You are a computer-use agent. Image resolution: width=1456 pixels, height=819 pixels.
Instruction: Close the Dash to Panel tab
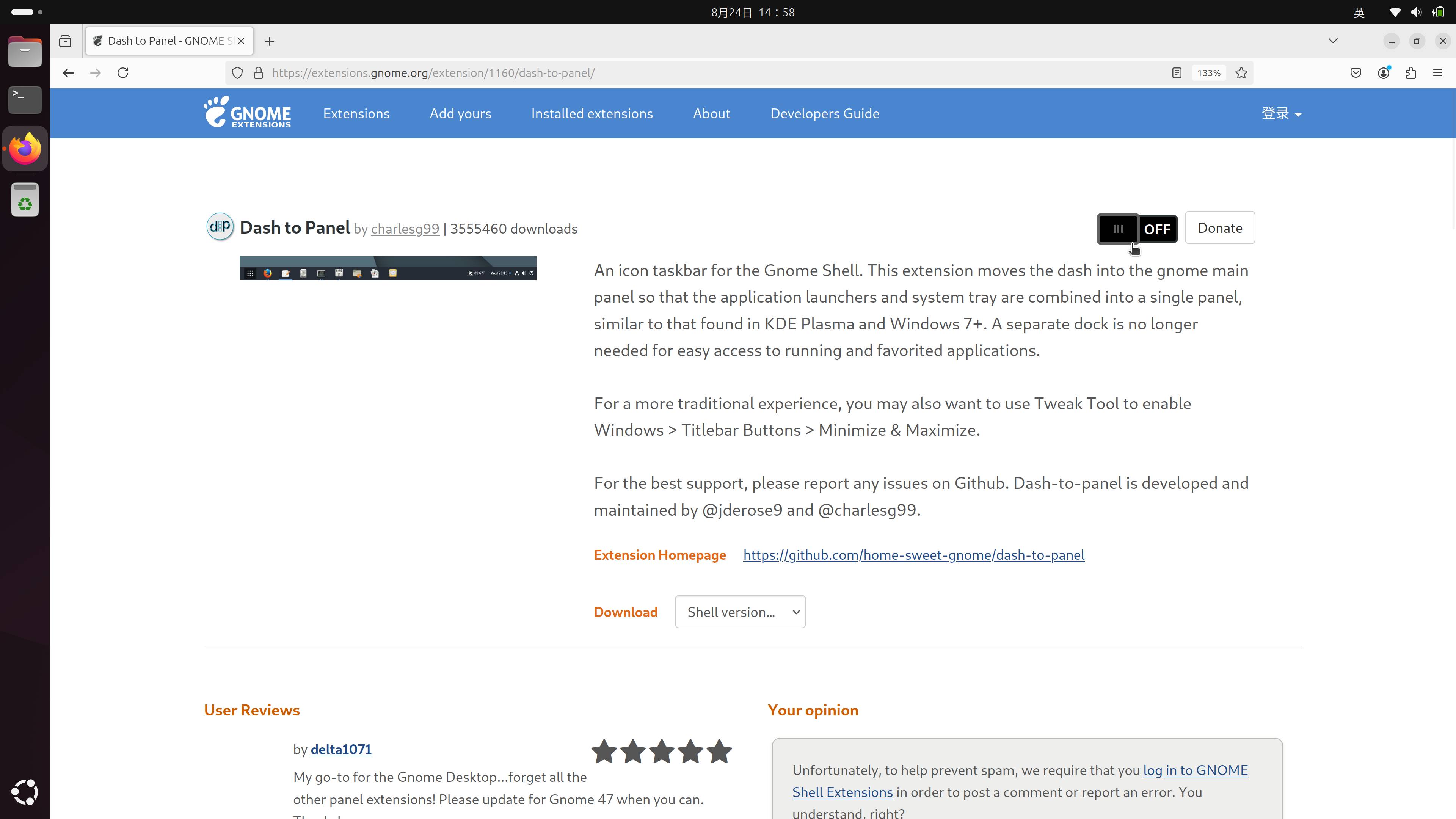[x=242, y=41]
